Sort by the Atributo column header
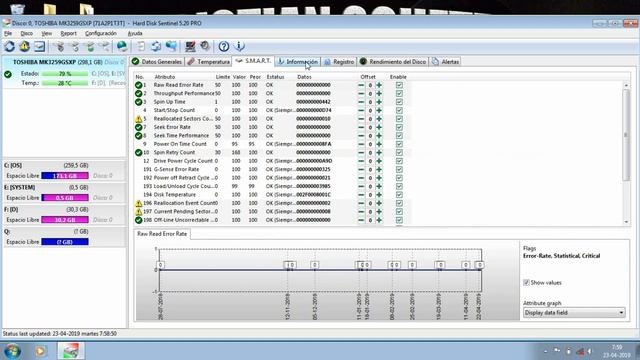The width and height of the screenshot is (640, 360). [x=164, y=77]
